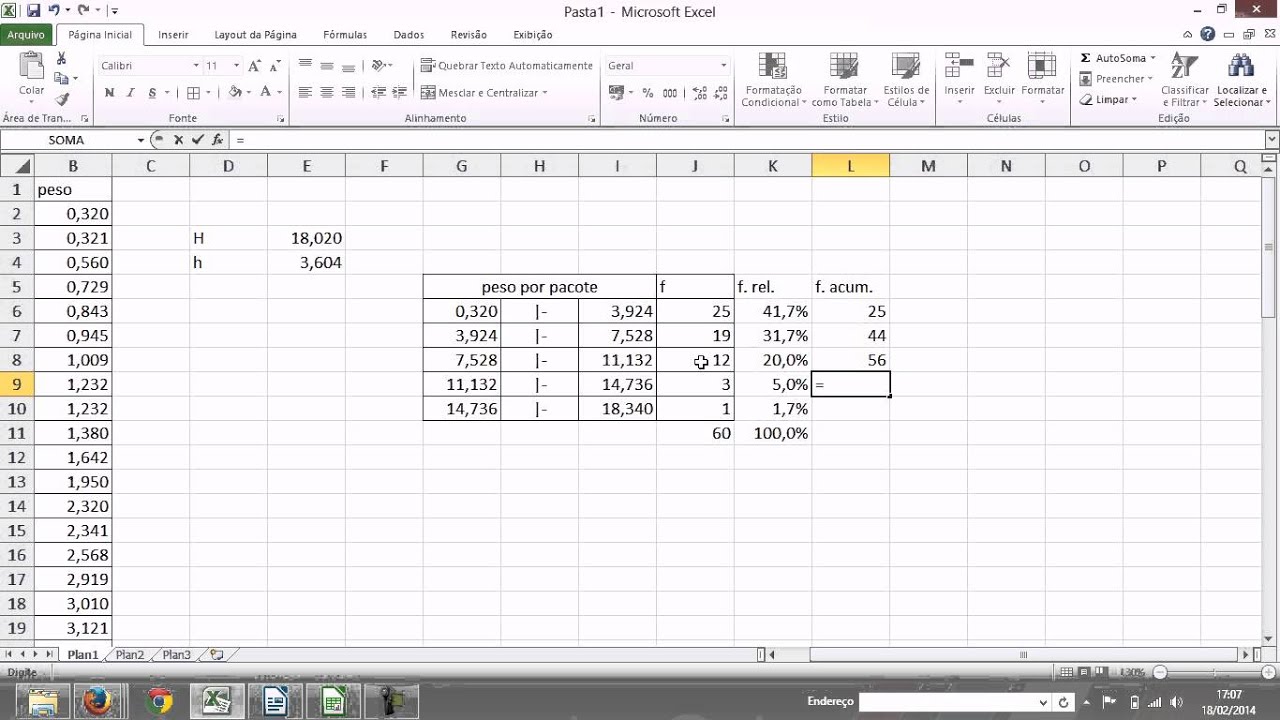This screenshot has height=720, width=1280.
Task: Toggle align text right
Action: pos(348,92)
